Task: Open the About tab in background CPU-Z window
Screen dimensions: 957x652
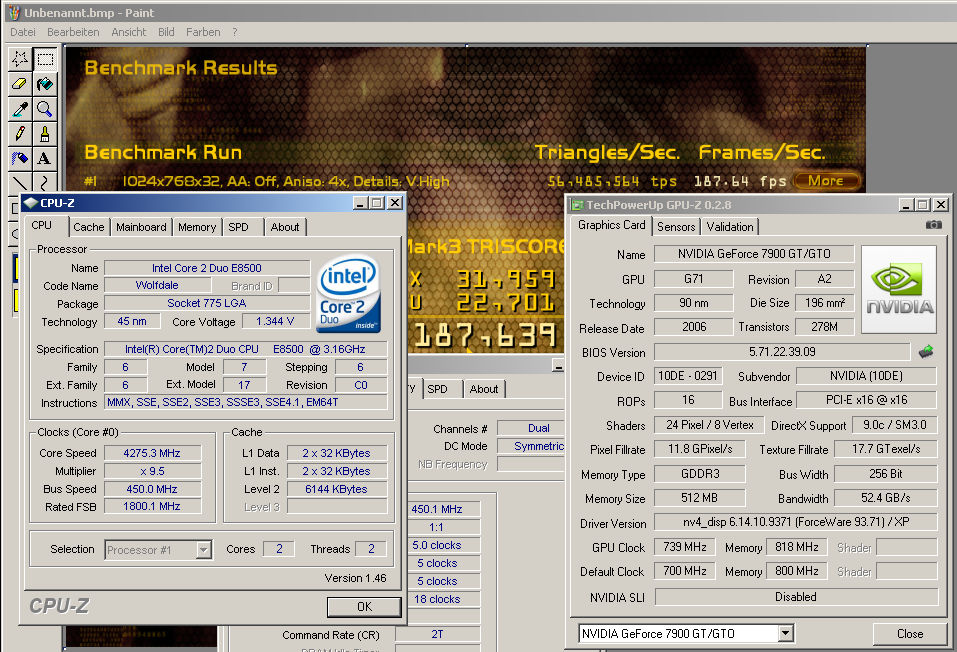Action: pyautogui.click(x=484, y=389)
